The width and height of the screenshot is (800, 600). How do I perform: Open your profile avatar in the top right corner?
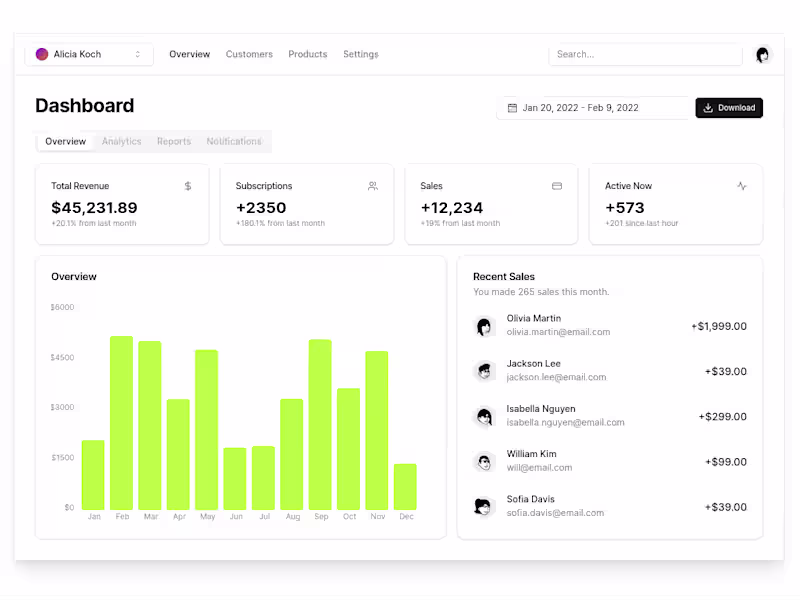pos(763,55)
